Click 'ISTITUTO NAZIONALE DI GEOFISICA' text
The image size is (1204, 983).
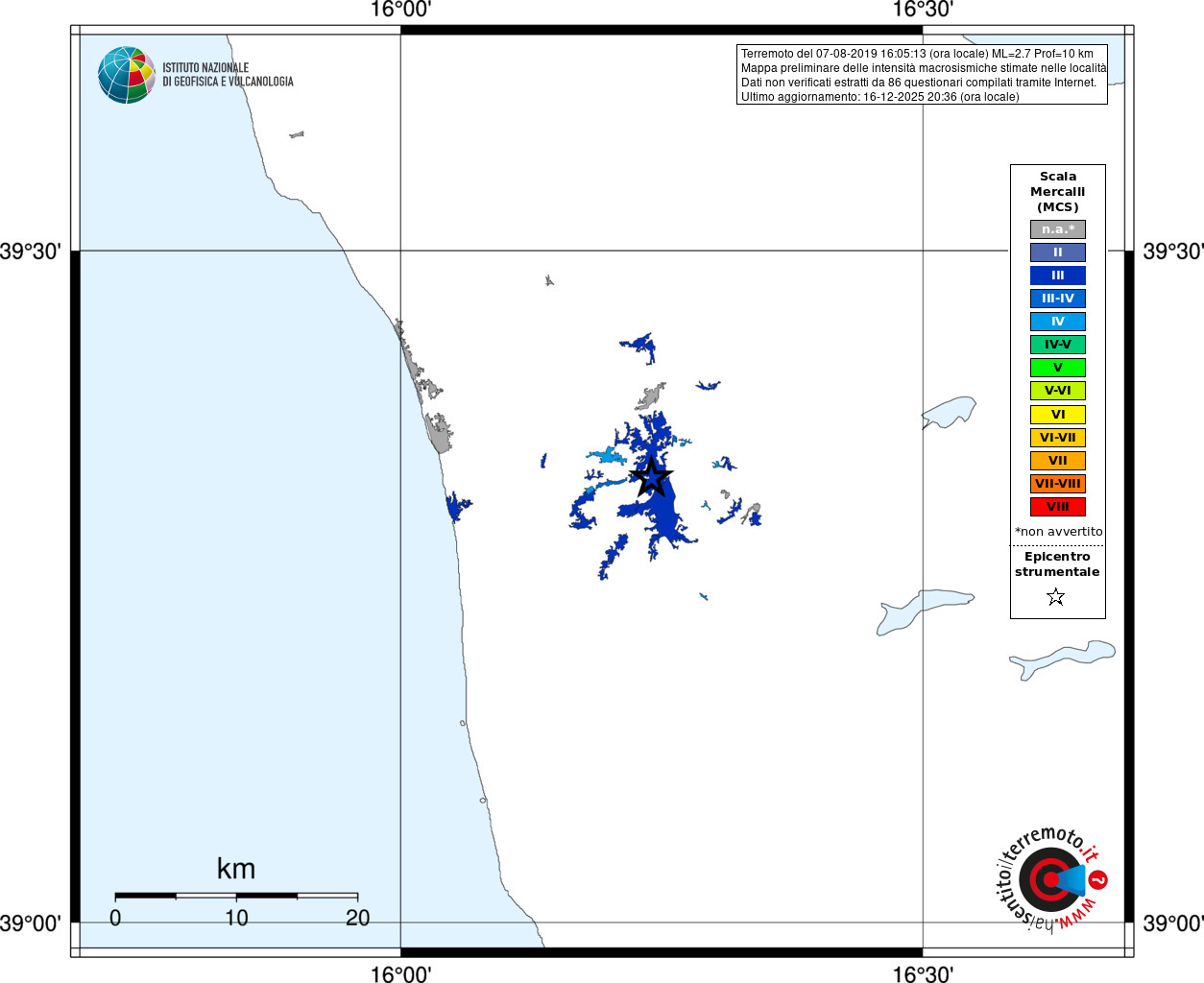pyautogui.click(x=228, y=75)
